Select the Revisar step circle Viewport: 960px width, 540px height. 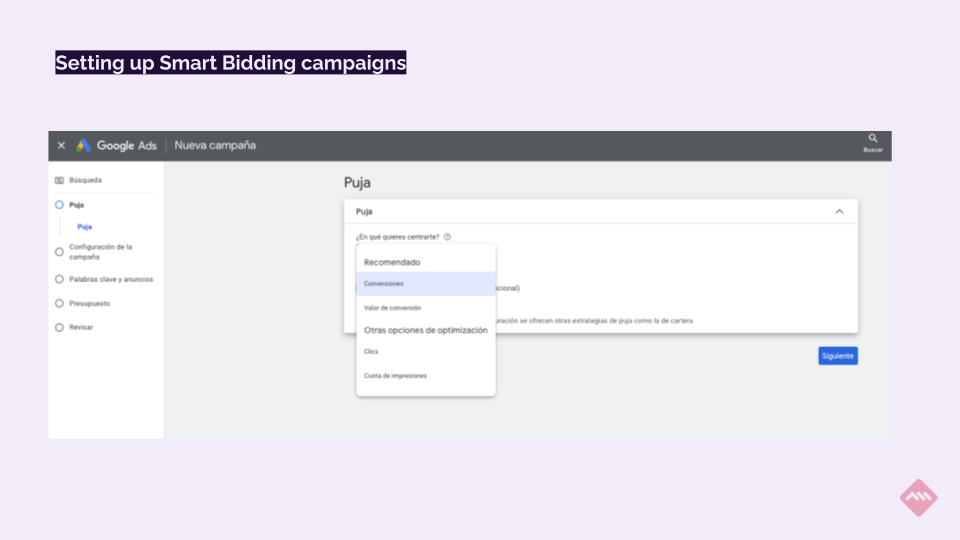pos(59,328)
